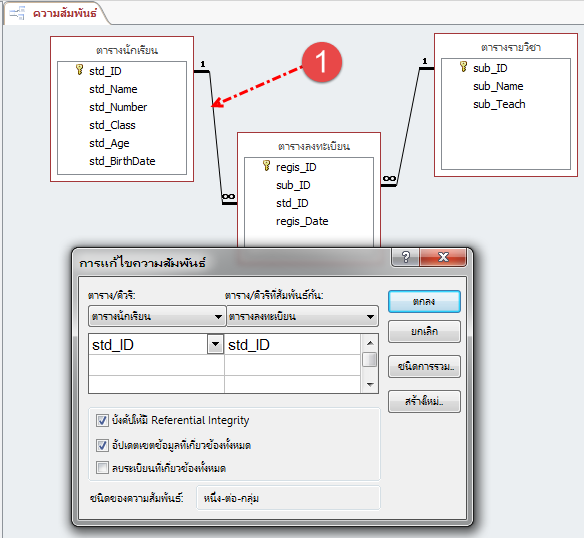
Task: Open the ชนิดการรวม (Join Type) button
Action: [424, 366]
